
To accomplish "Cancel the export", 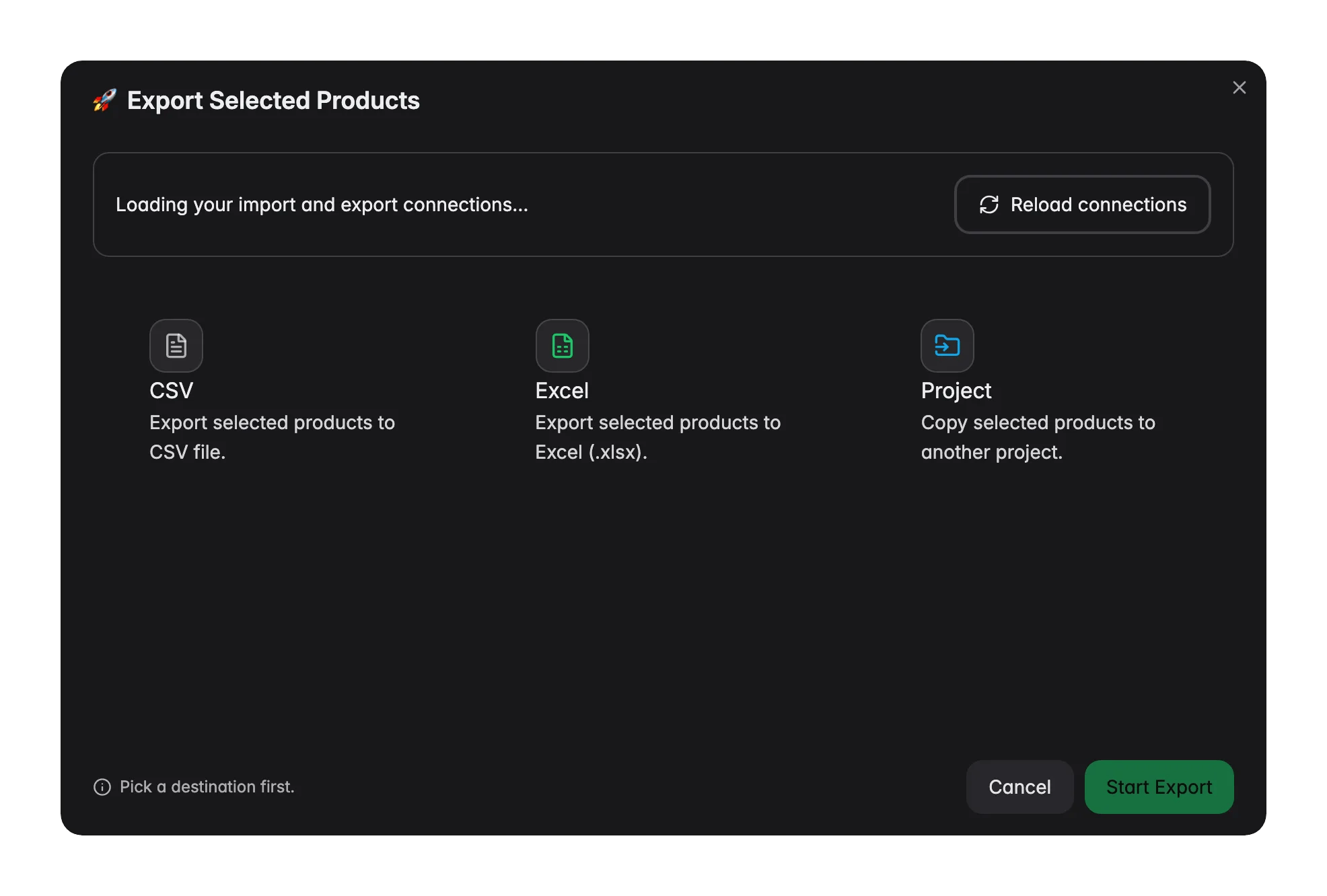I will coord(1019,787).
